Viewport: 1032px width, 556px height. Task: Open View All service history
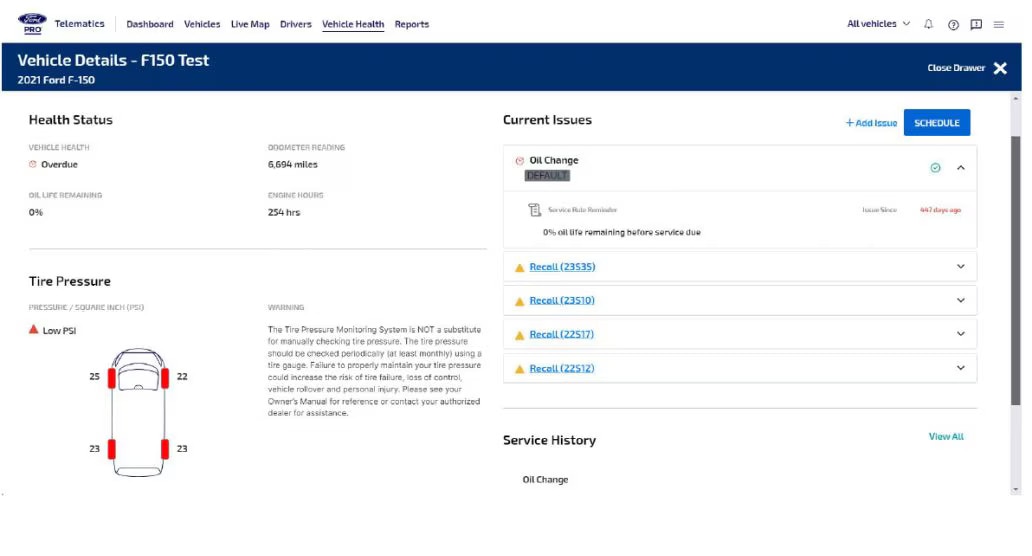pos(946,437)
